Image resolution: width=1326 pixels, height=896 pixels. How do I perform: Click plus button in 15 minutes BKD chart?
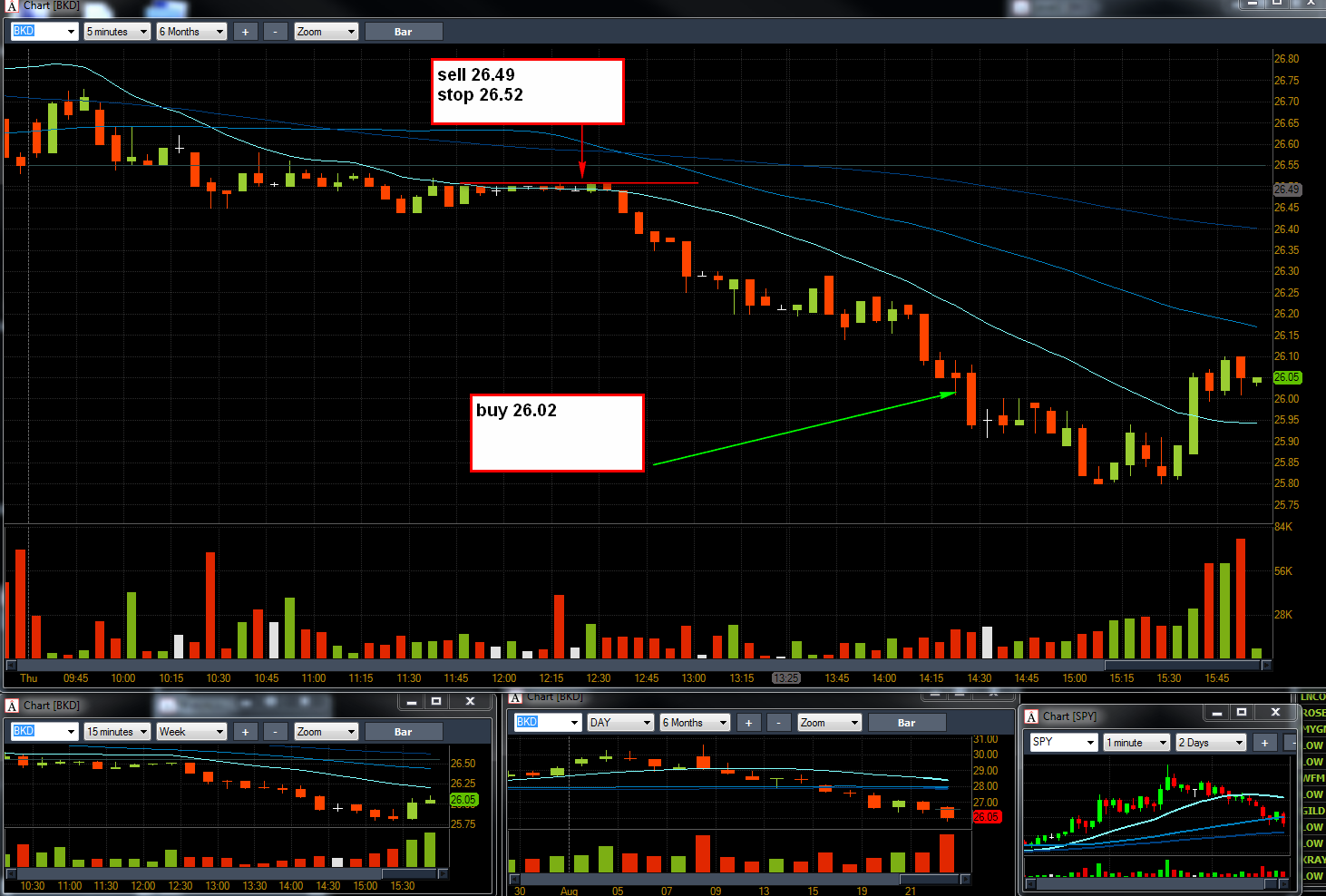[245, 732]
